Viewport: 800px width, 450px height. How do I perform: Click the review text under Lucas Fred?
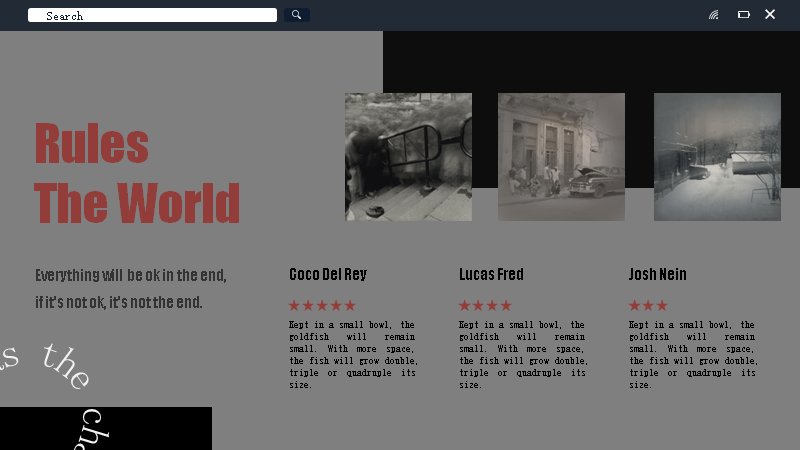(x=523, y=355)
